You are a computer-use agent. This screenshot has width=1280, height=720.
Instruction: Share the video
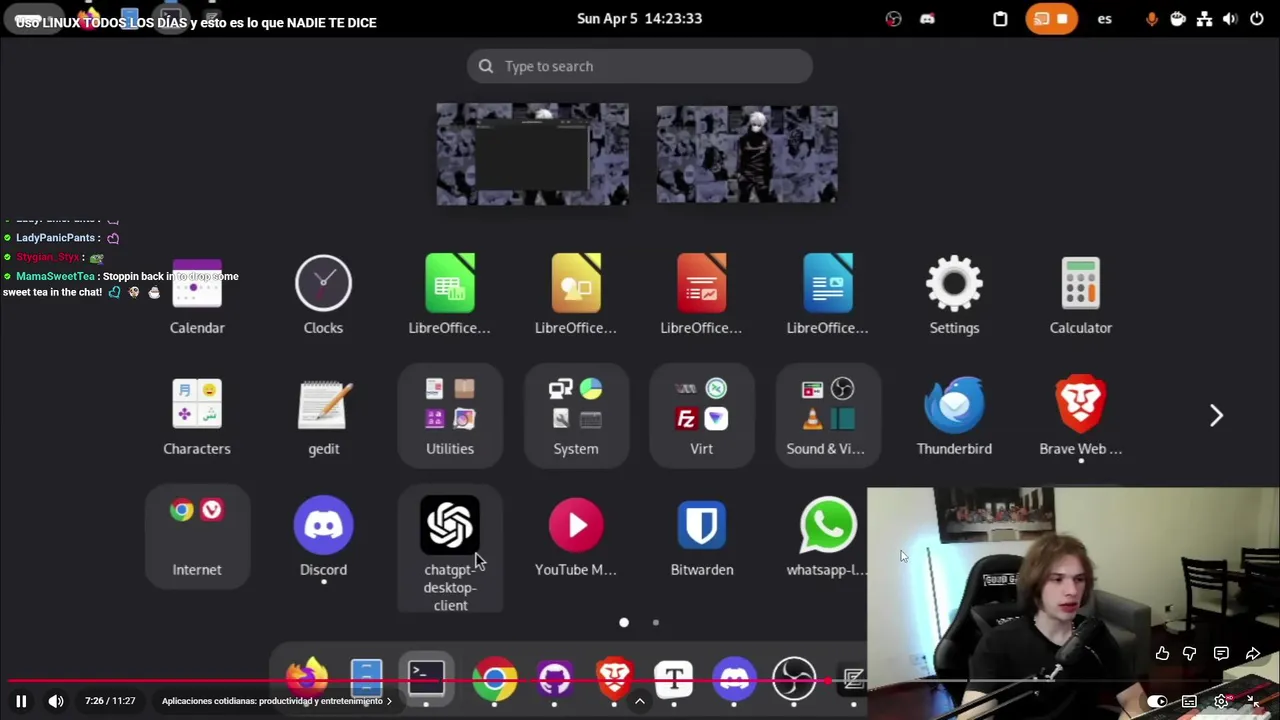tap(1252, 653)
